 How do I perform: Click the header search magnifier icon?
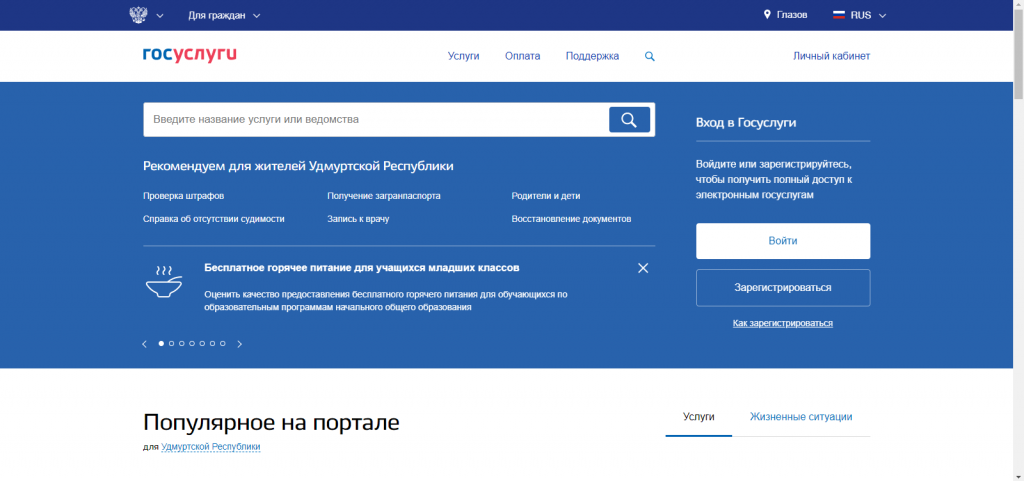point(650,57)
